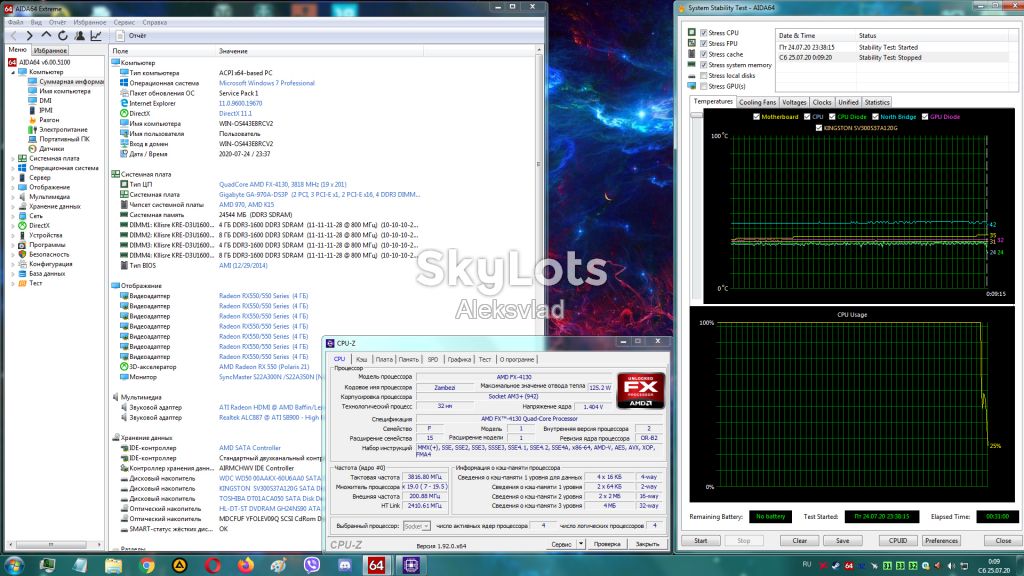Open the Windows Start menu
The width and height of the screenshot is (1024, 576).
(x=14, y=565)
